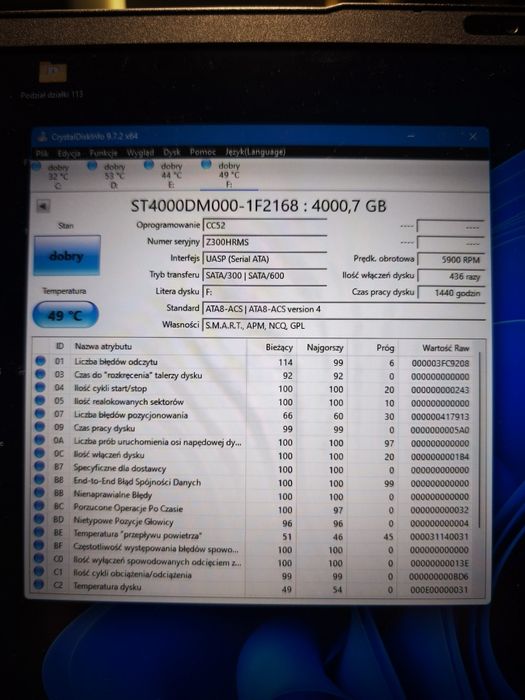Click the status icon of attribute 07
The width and height of the screenshot is (525, 700).
(x=40, y=413)
